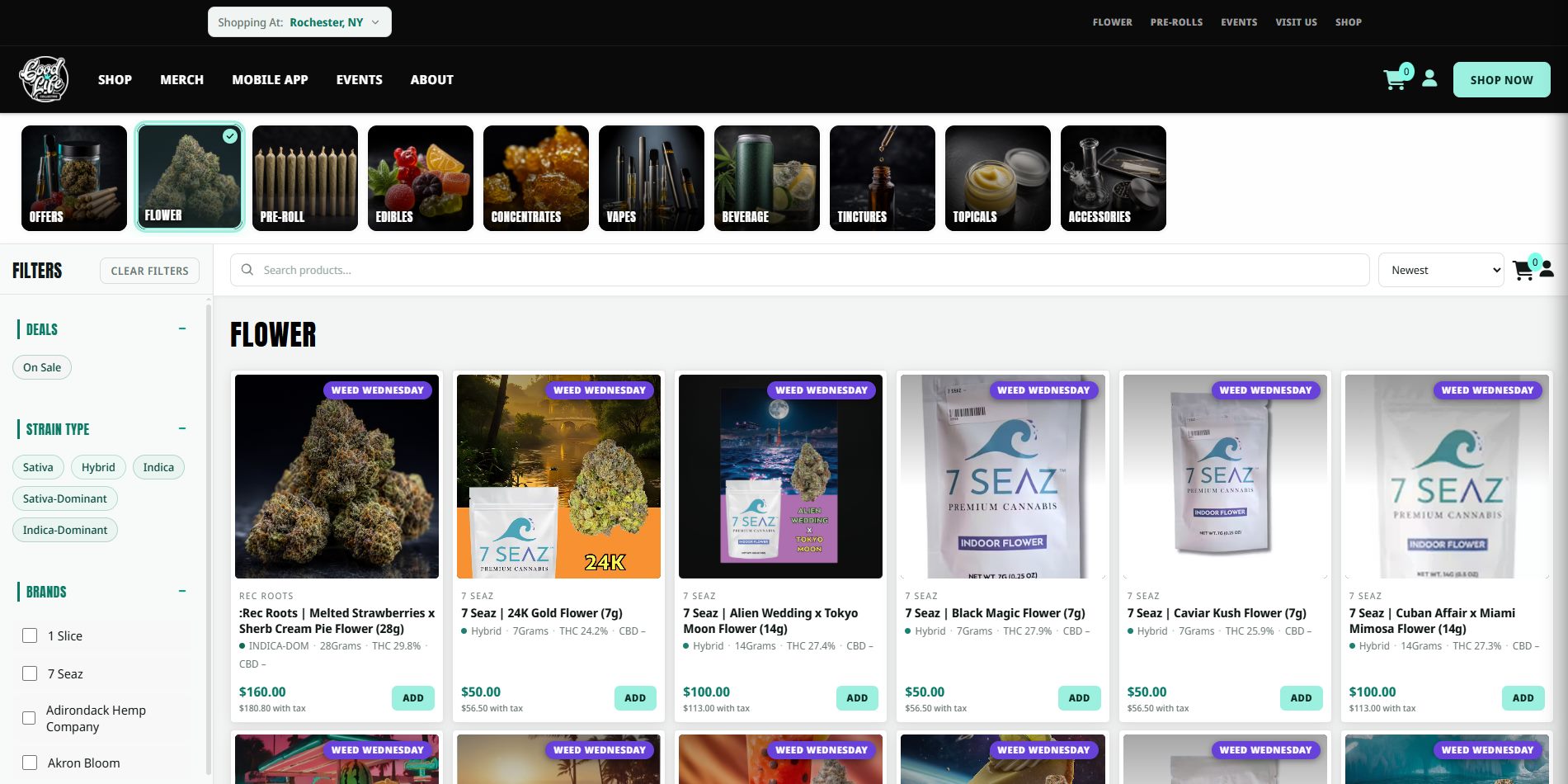The image size is (1568, 784).
Task: Add Caviar Kush Flower to cart
Action: tap(1301, 697)
